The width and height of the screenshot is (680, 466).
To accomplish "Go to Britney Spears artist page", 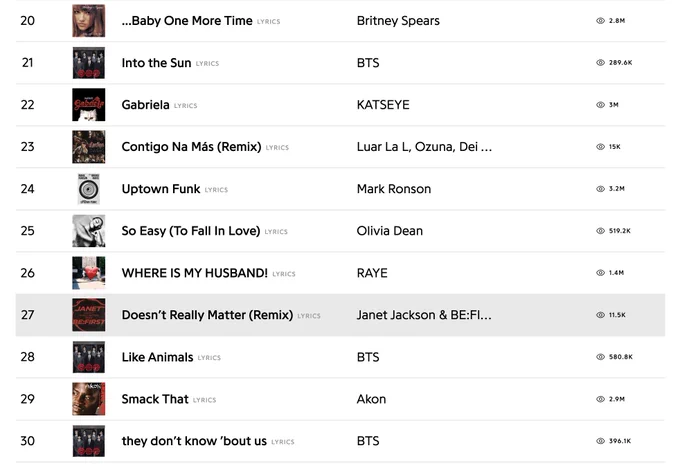I will pyautogui.click(x=398, y=21).
